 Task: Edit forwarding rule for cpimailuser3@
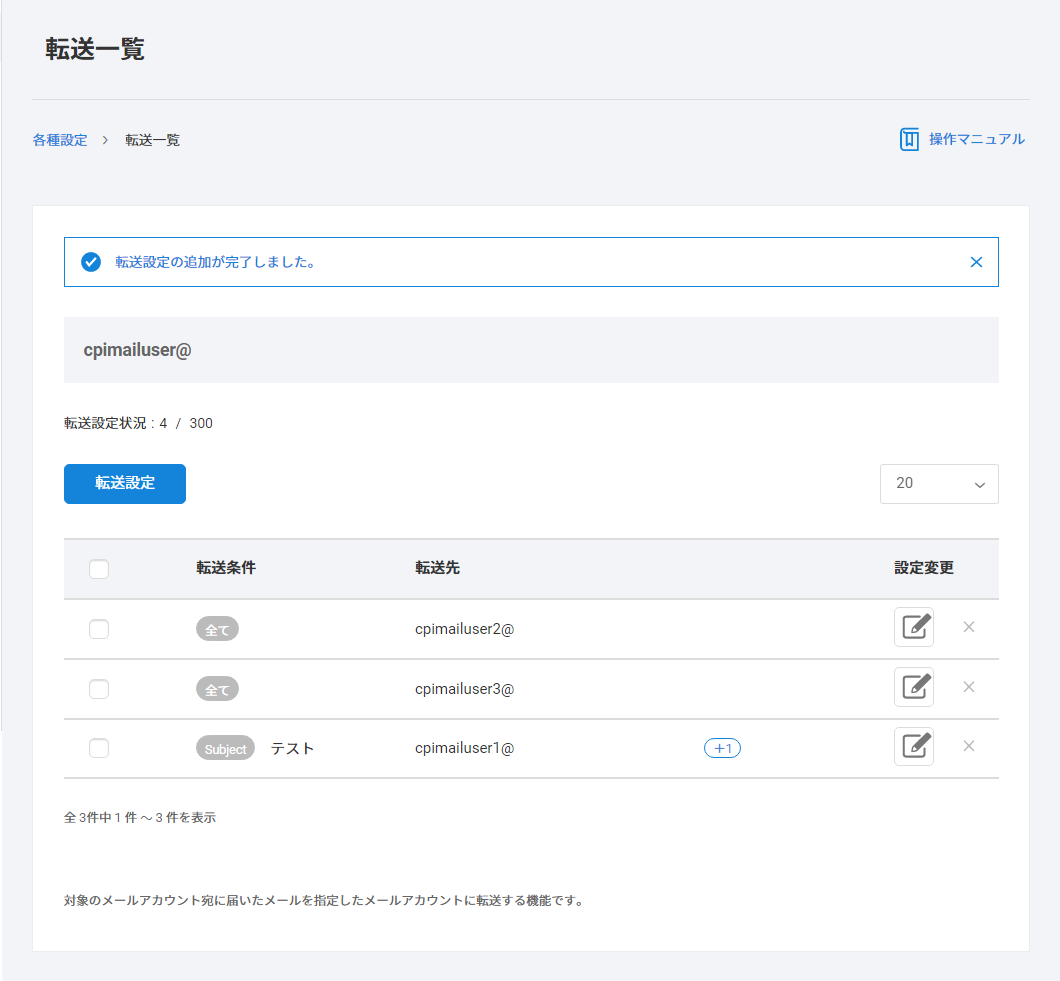913,687
